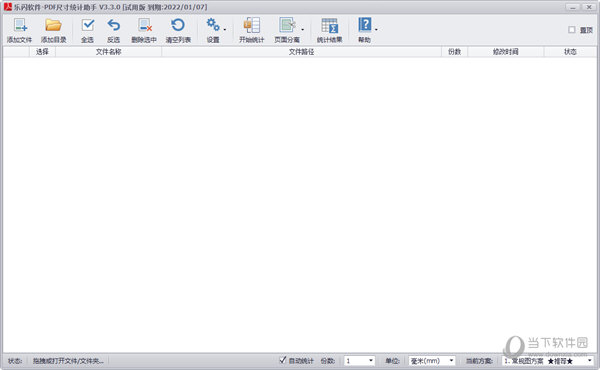Click 删除选中 to delete selected files
The height and width of the screenshot is (370, 600).
(144, 30)
